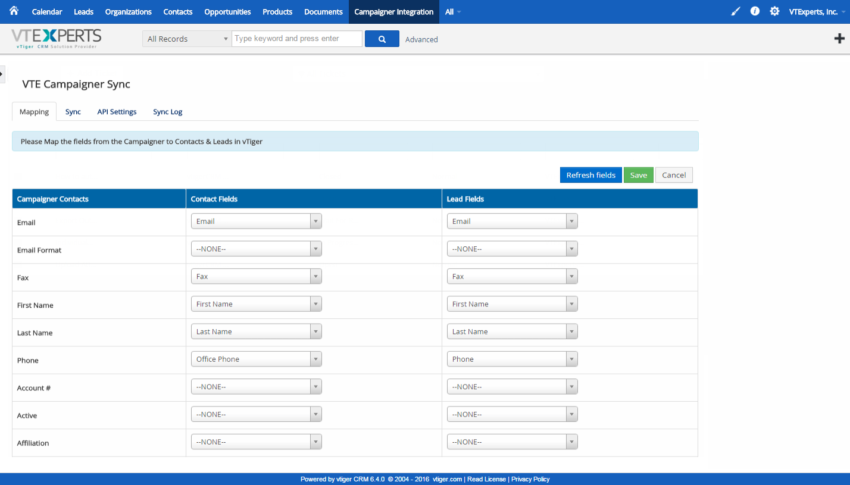The width and height of the screenshot is (850, 485).
Task: Expand the All modules dropdown
Action: click(x=453, y=12)
